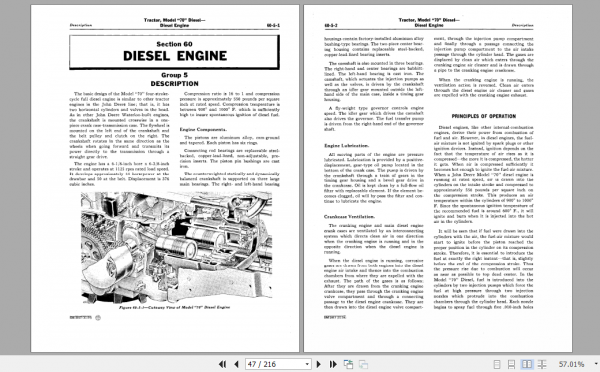
Task: Toggle the two-page facing view
Action: pyautogui.click(x=527, y=364)
